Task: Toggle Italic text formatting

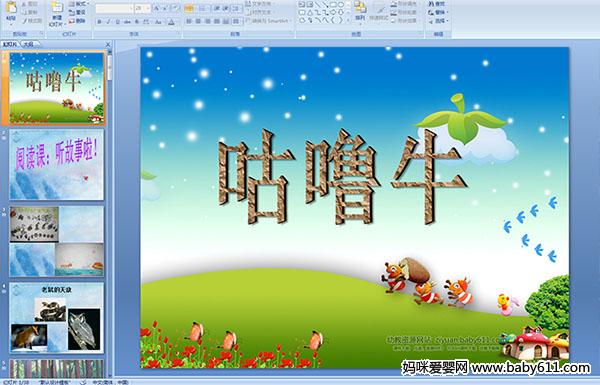Action: 108,22
